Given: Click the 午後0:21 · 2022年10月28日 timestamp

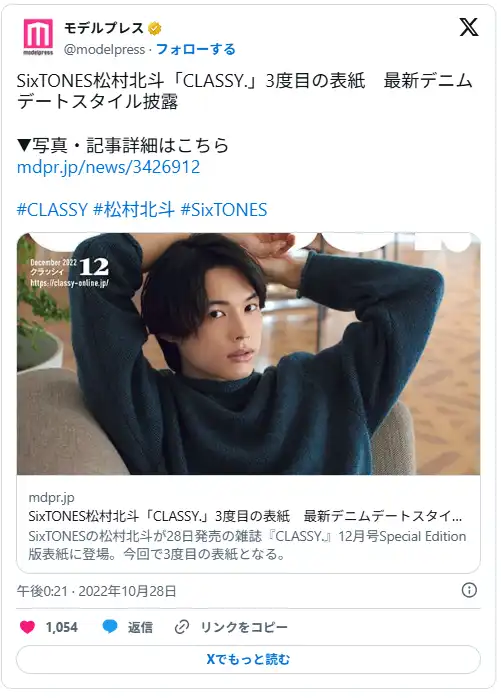Looking at the screenshot, I should 97,591.
